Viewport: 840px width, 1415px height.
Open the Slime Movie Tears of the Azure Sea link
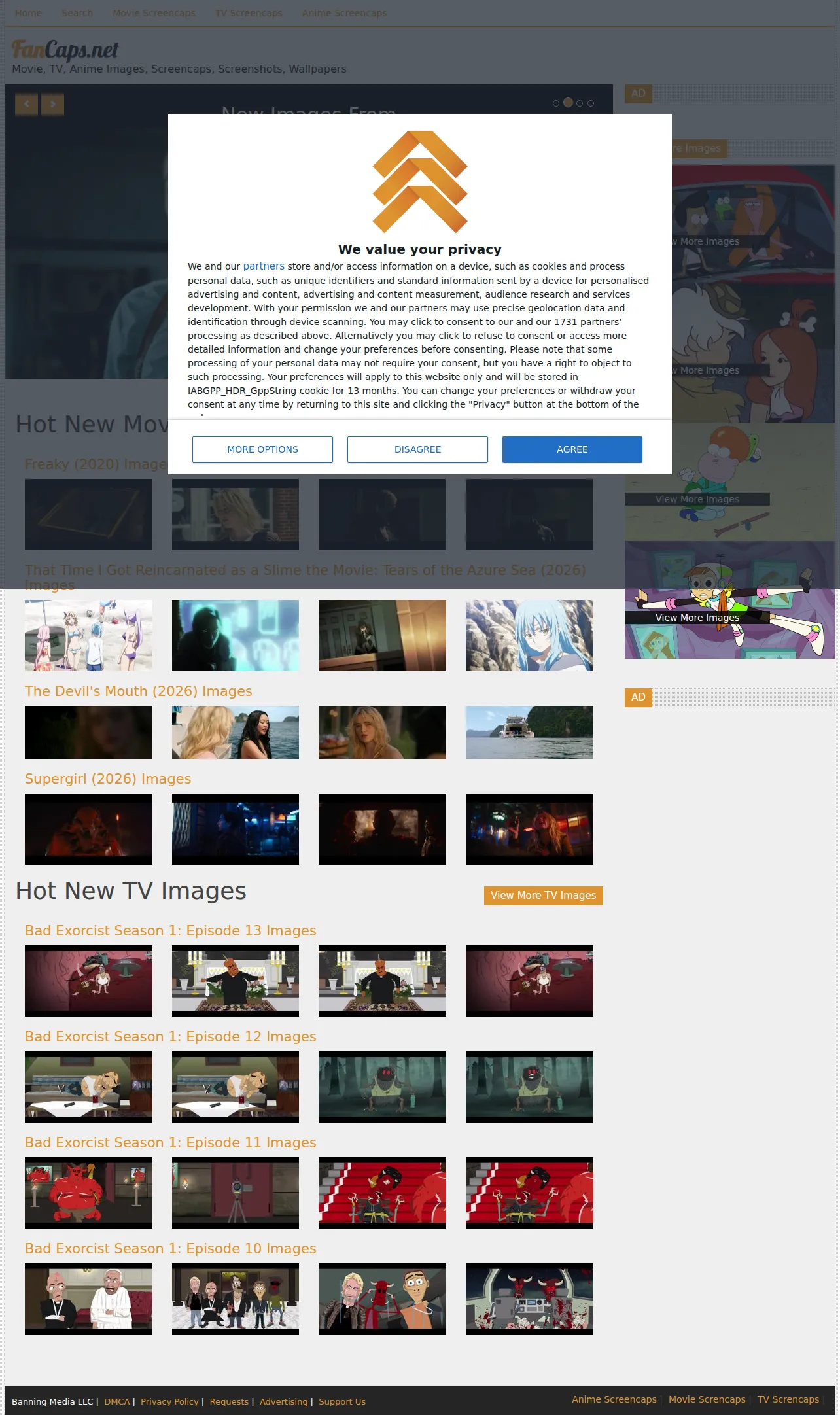(x=306, y=577)
